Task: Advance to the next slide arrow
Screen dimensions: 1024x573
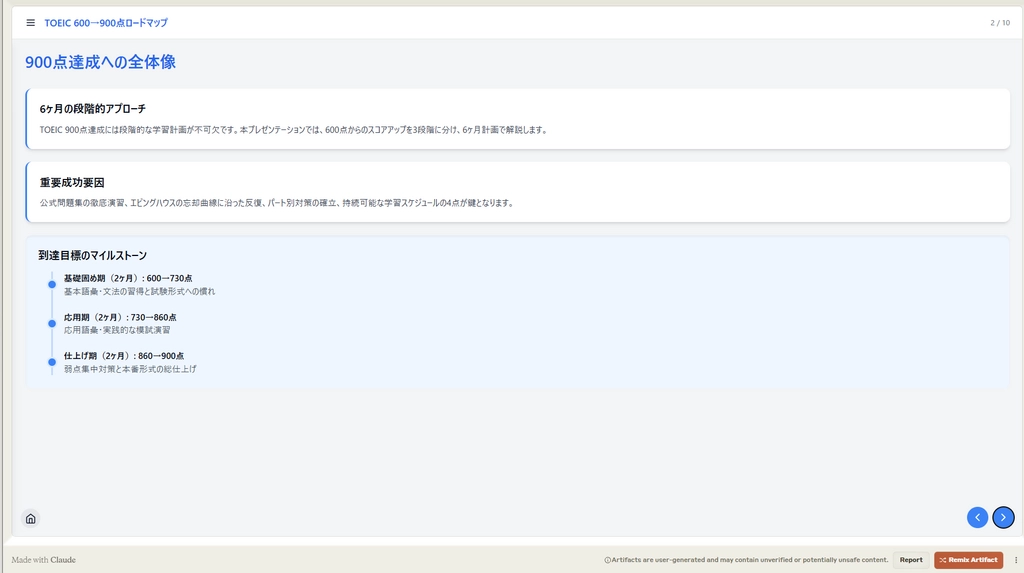Action: click(x=1003, y=517)
